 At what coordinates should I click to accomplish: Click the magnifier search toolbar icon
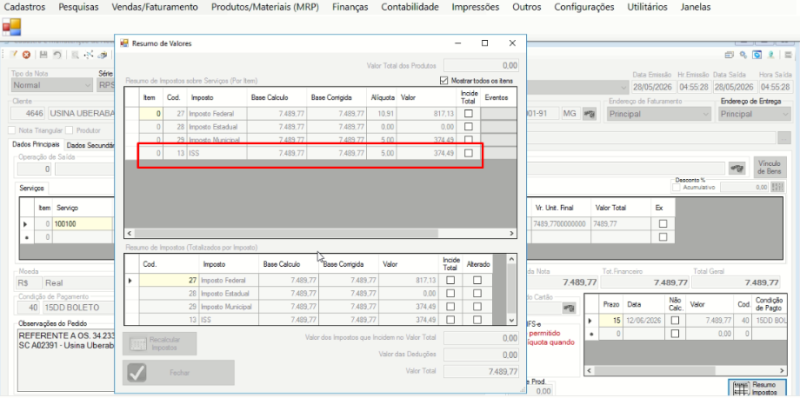pos(75,55)
